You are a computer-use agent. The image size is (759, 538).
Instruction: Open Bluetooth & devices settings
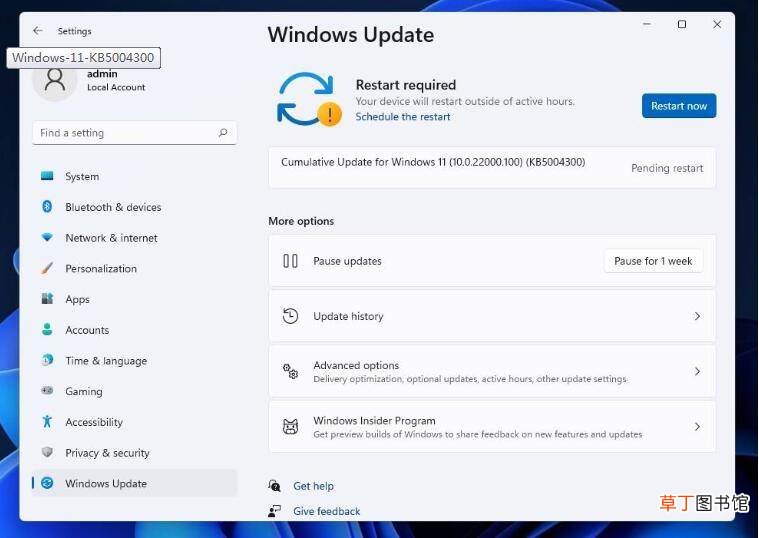(135, 207)
